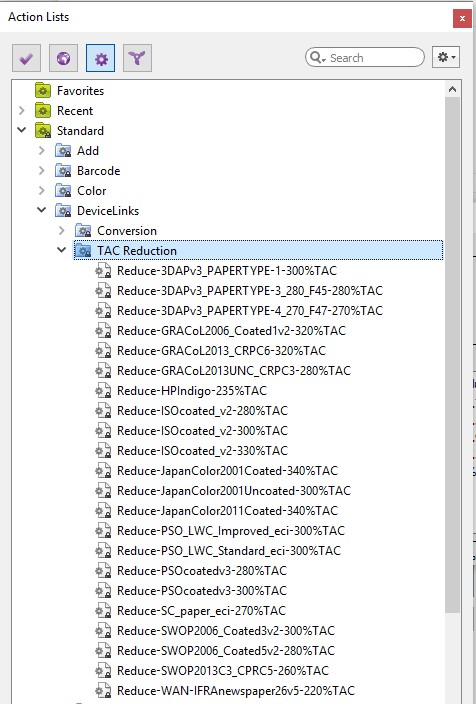Select Reduce-ISOcoated_v2-330%TAC action list
Screen dimensions: 476x704
202,451
